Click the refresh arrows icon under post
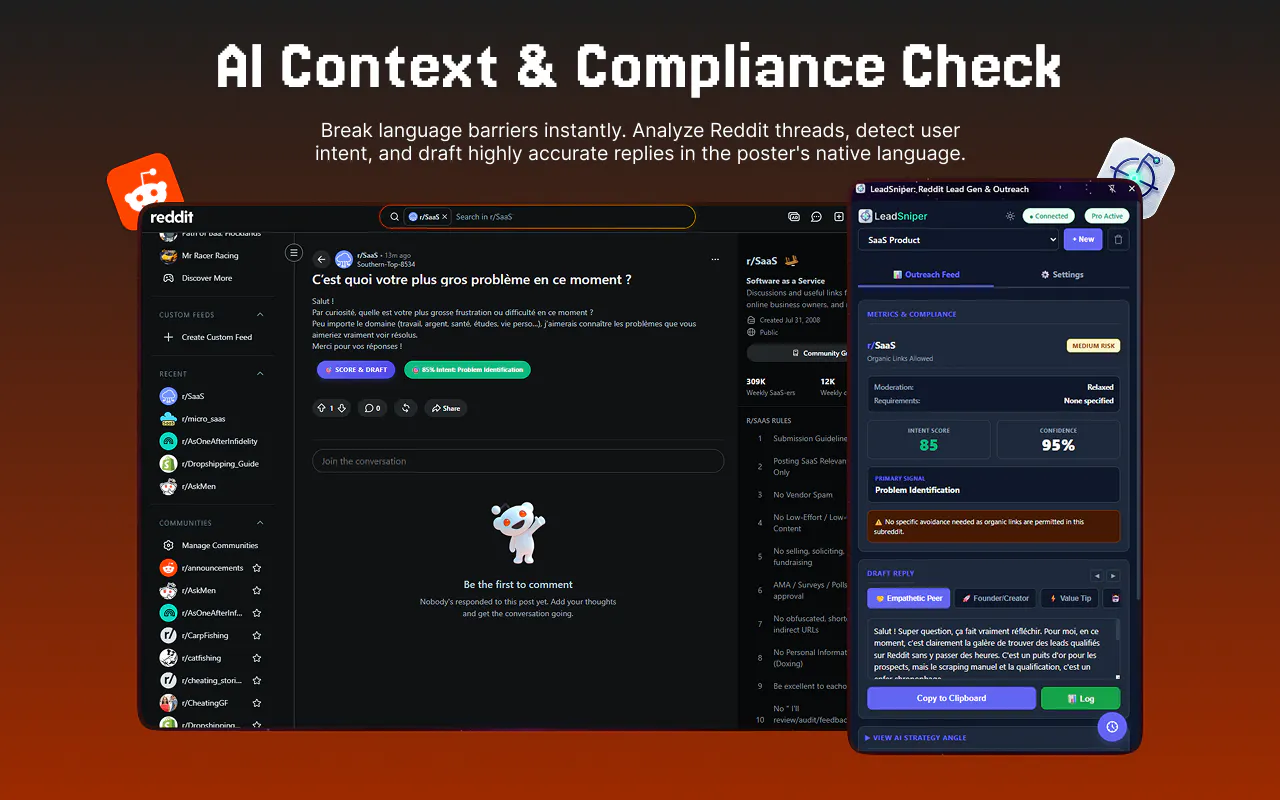This screenshot has width=1280, height=800. [x=405, y=408]
